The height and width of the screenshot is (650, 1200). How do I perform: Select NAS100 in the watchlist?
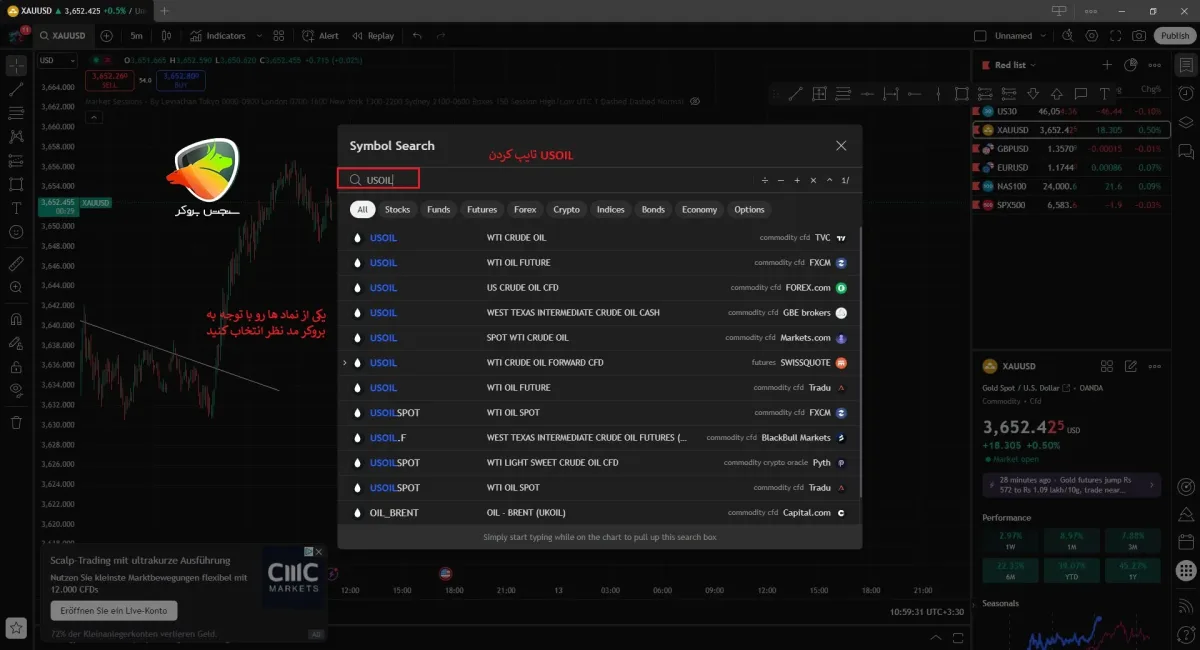[x=1071, y=186]
